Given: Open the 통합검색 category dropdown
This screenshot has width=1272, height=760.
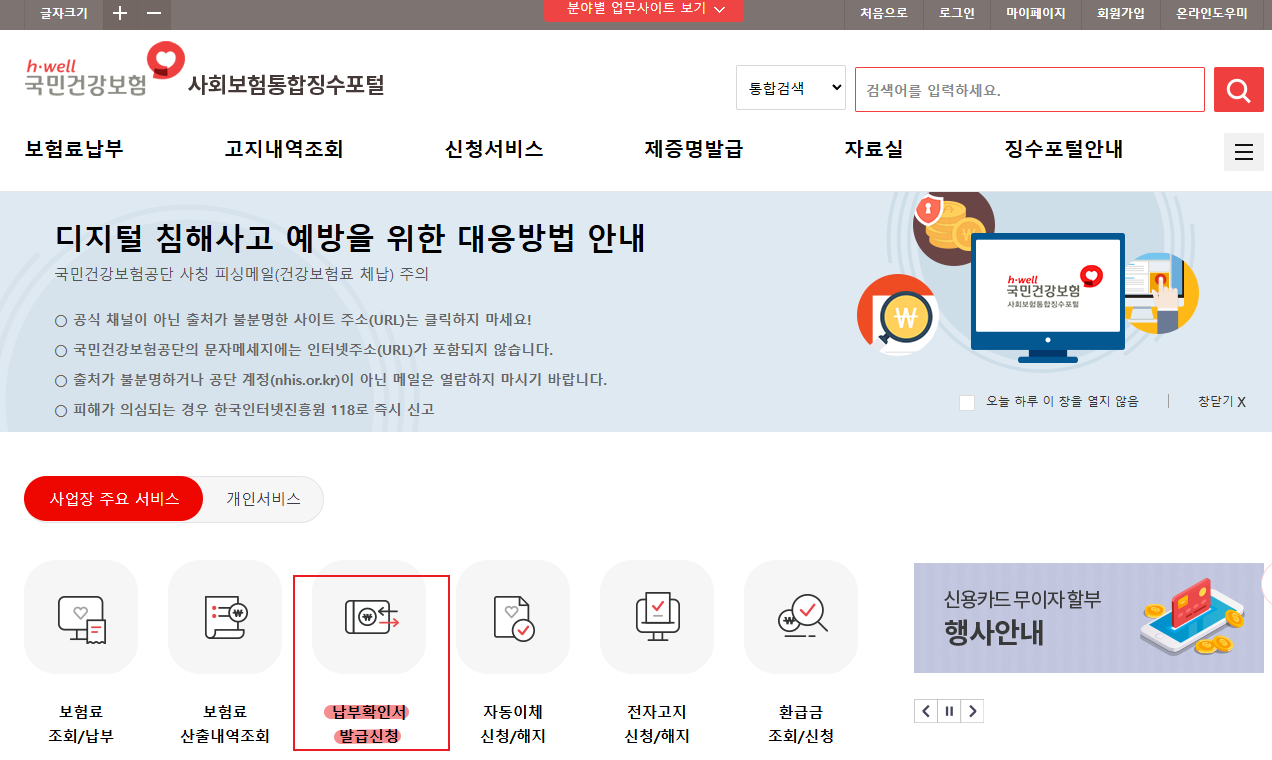Looking at the screenshot, I should (791, 88).
